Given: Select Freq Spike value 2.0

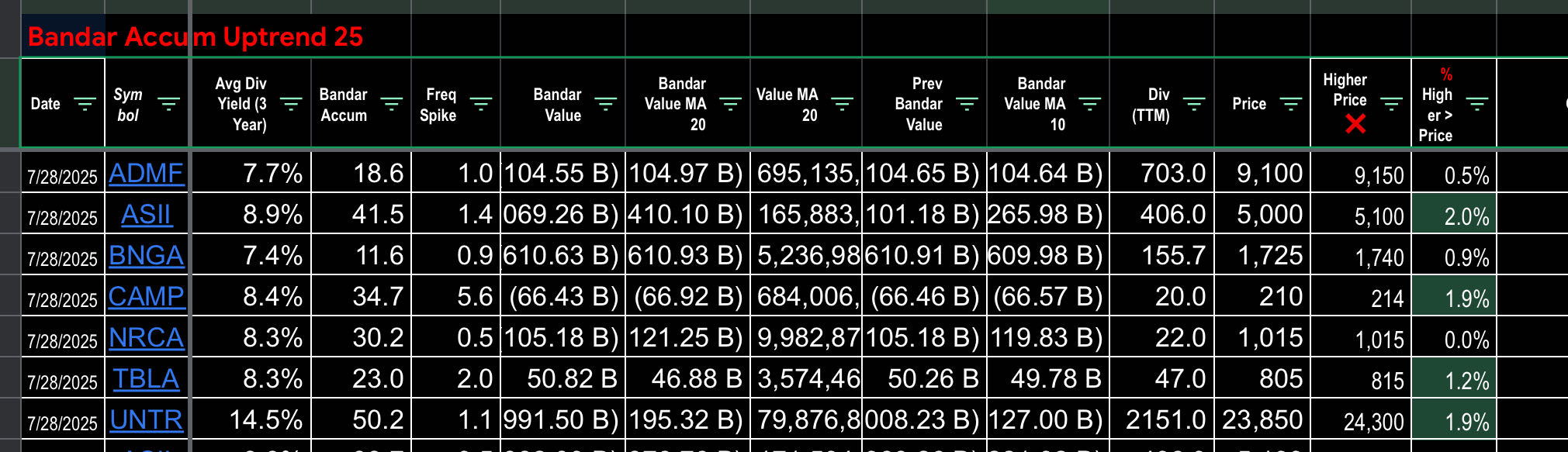Looking at the screenshot, I should click(x=455, y=378).
